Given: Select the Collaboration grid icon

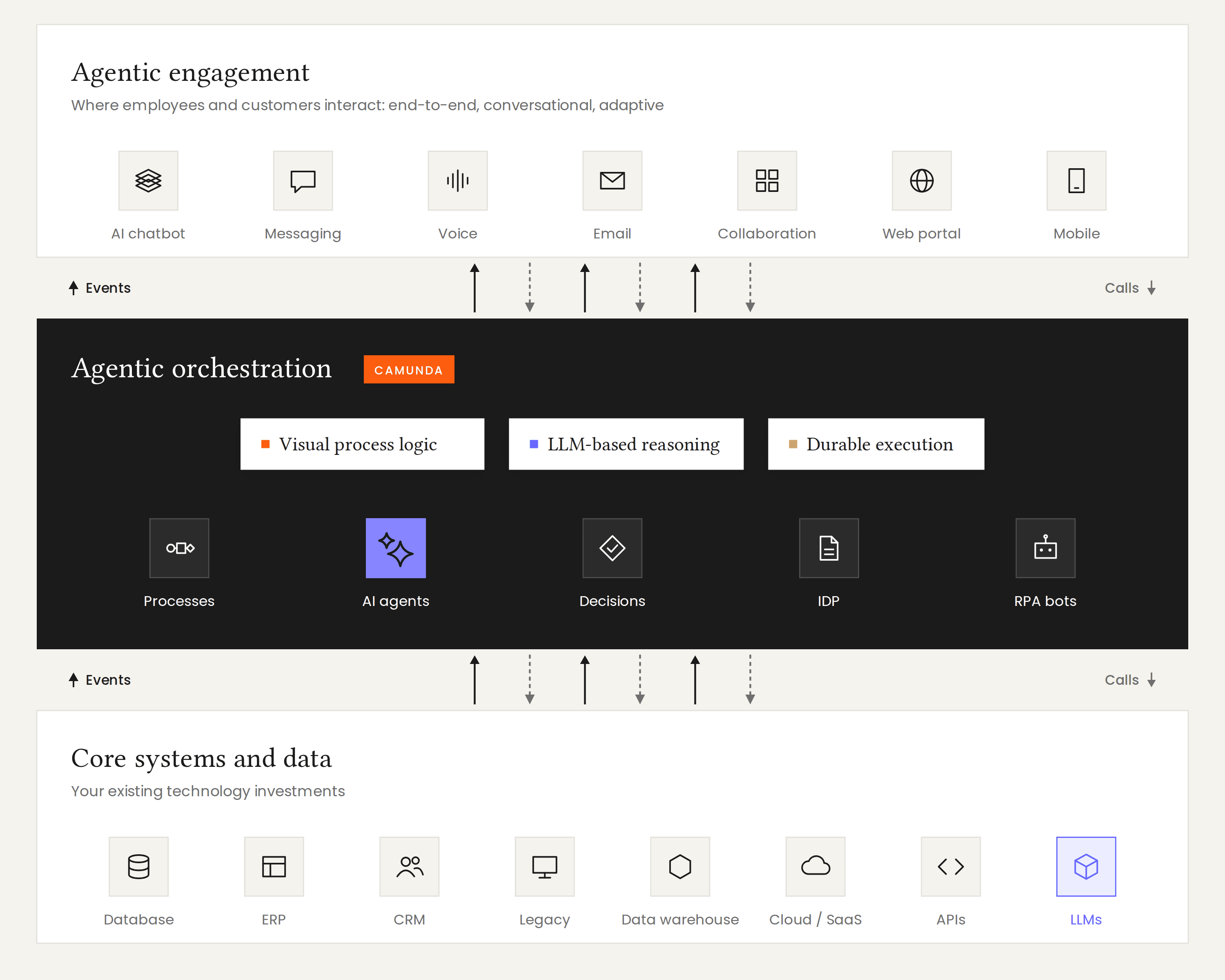Looking at the screenshot, I should click(767, 180).
